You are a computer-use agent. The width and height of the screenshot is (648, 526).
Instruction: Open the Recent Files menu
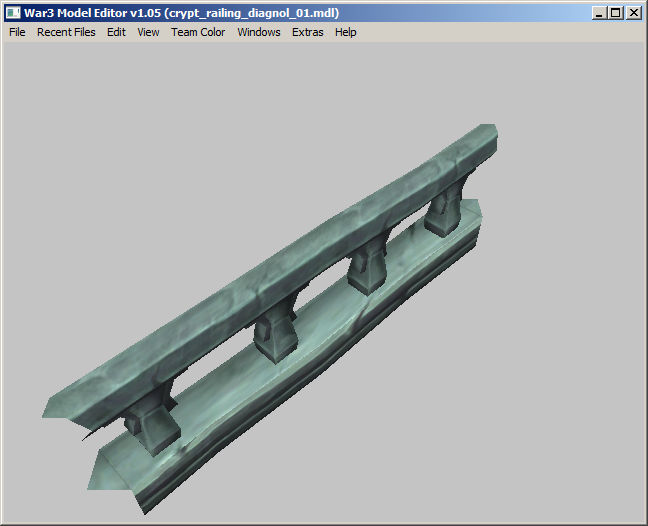tap(66, 32)
